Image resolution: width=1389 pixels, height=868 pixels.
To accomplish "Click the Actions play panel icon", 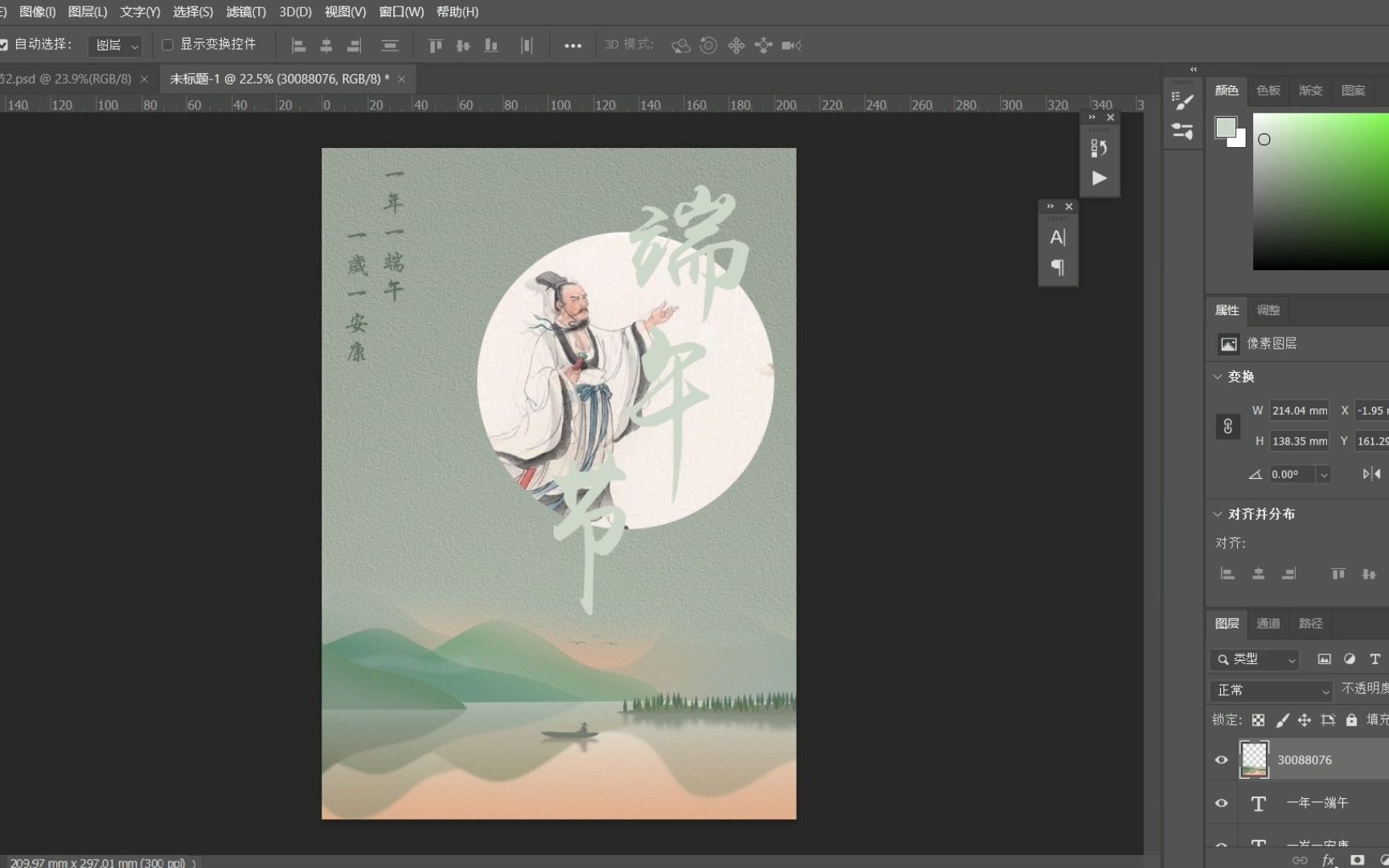I will [1099, 178].
